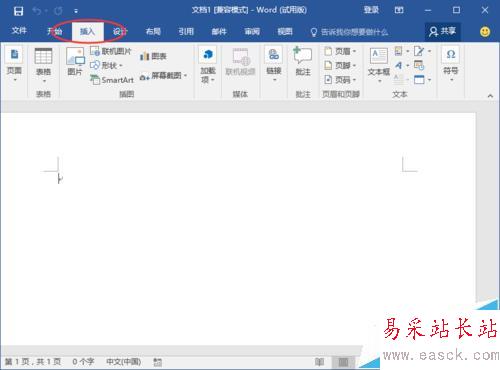The width and height of the screenshot is (500, 370).
Task: Collapse the ribbon with the up chevron
Action: coord(490,96)
